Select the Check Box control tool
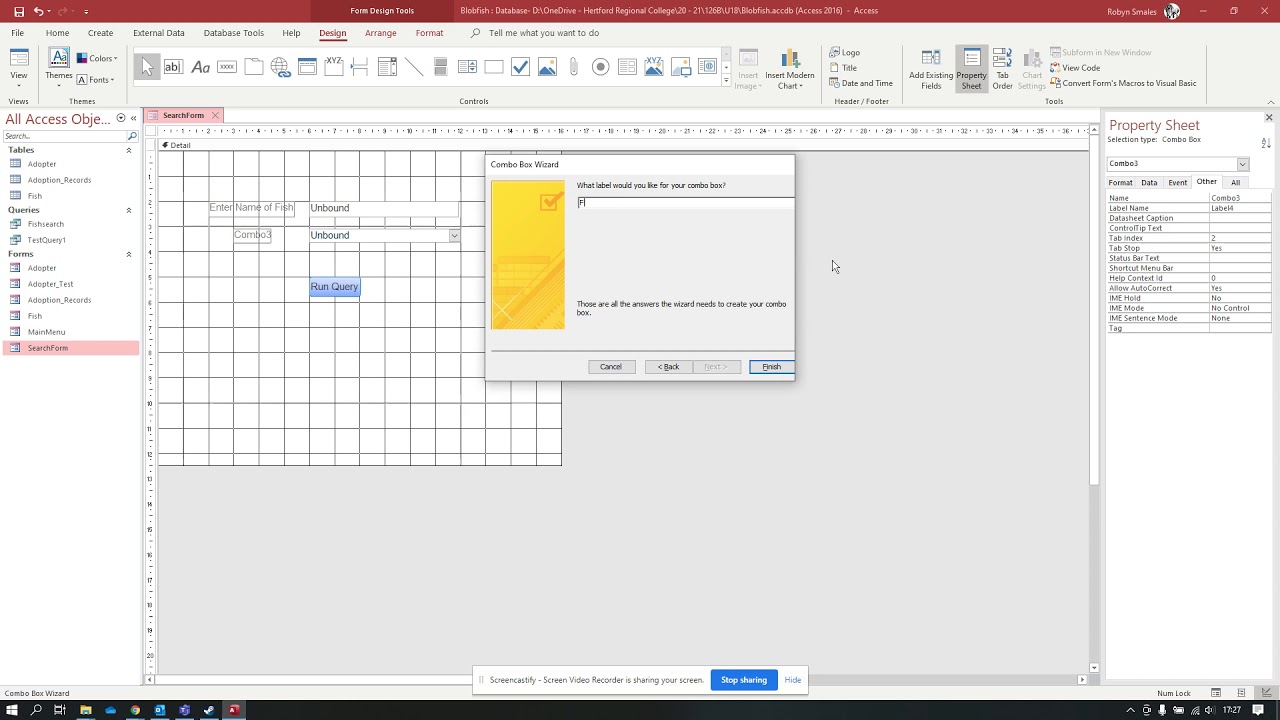This screenshot has height=720, width=1280. pos(520,67)
